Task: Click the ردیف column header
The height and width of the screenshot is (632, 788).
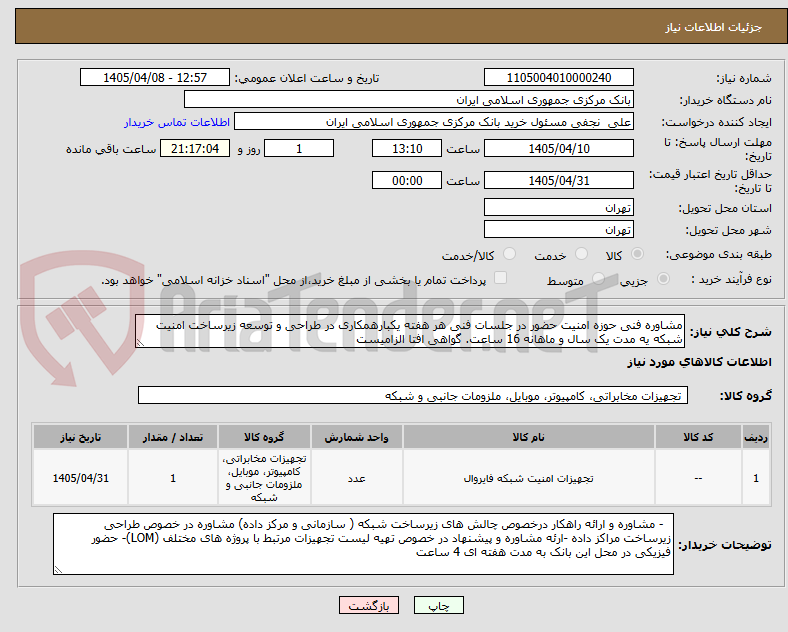Action: tap(756, 437)
